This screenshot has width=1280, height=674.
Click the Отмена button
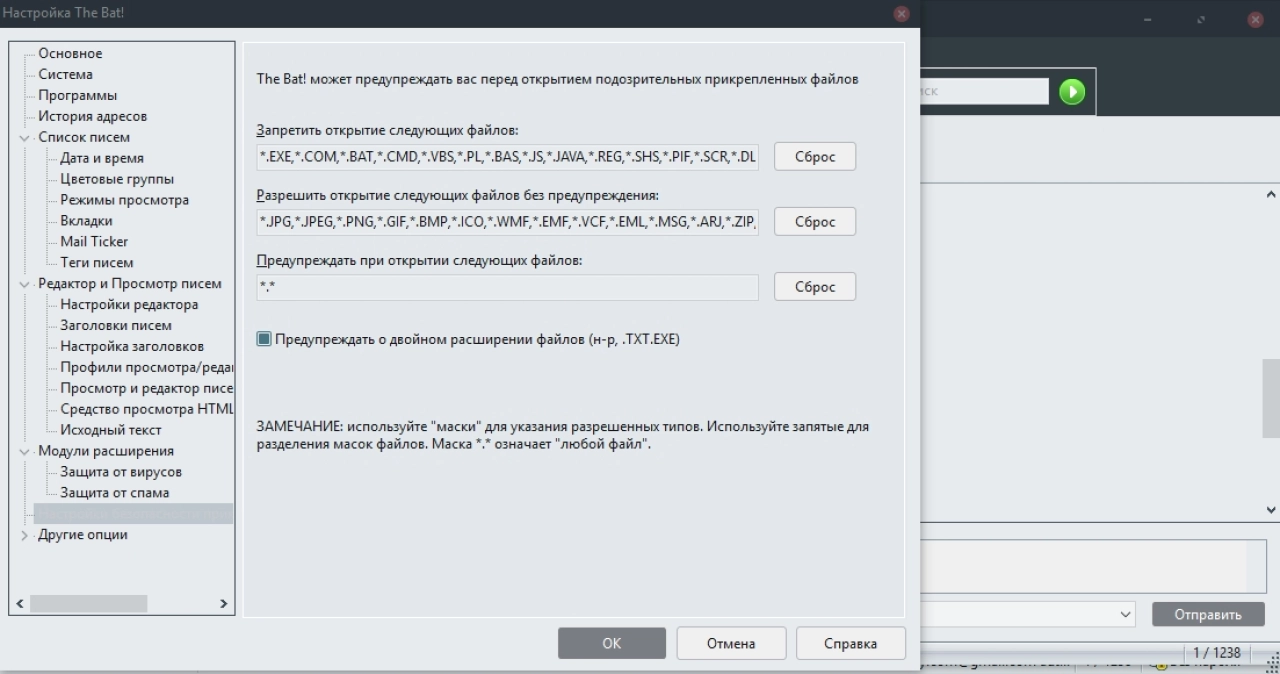(731, 644)
